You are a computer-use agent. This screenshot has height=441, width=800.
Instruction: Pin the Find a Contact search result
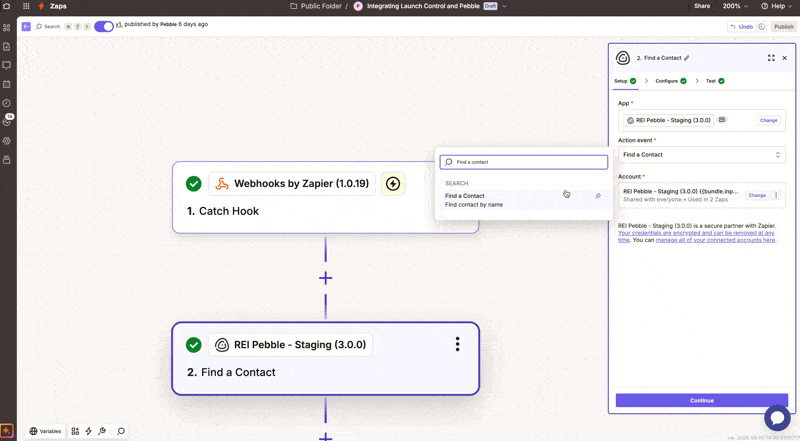point(598,196)
